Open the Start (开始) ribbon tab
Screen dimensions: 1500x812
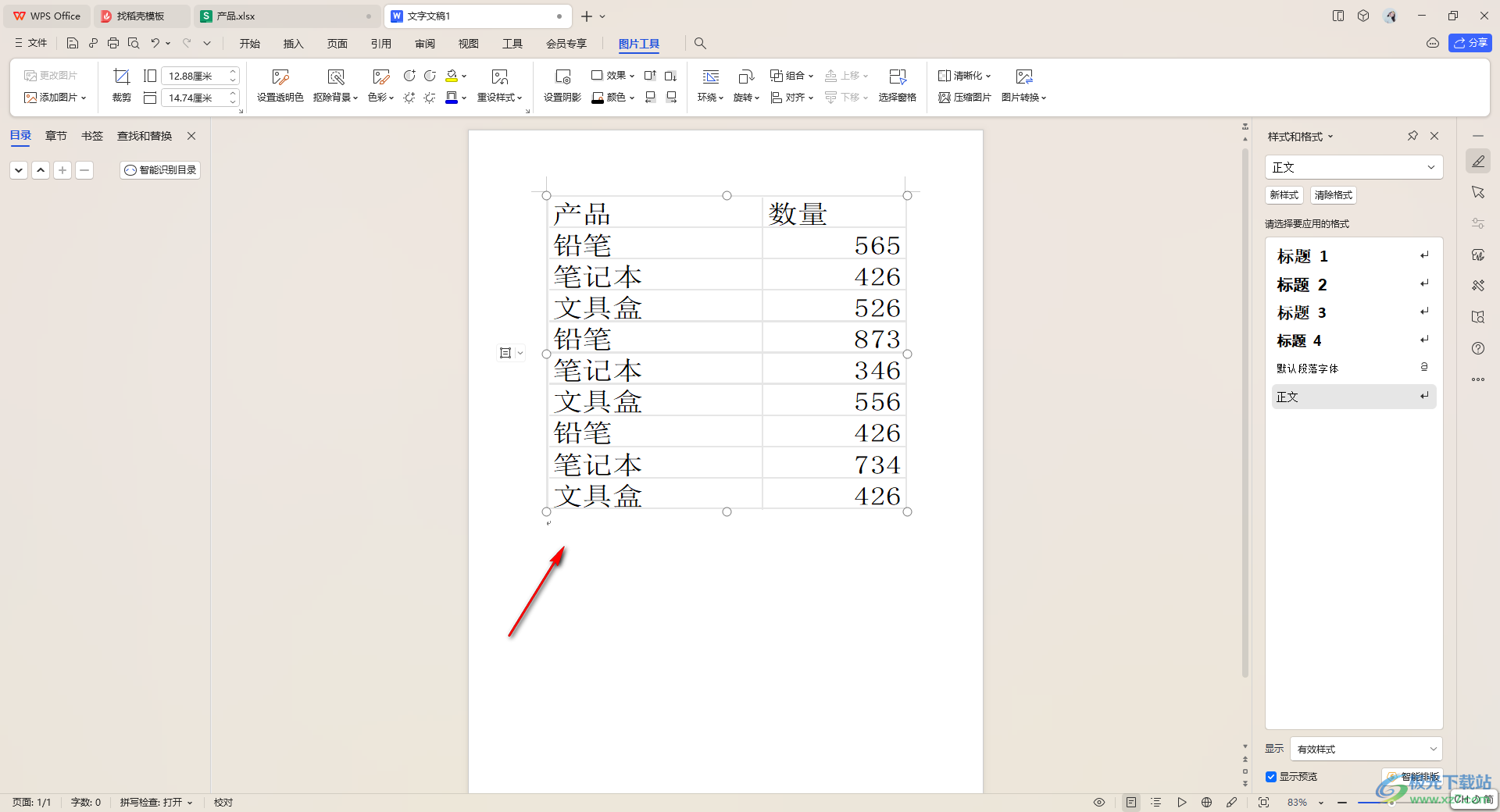tap(250, 44)
